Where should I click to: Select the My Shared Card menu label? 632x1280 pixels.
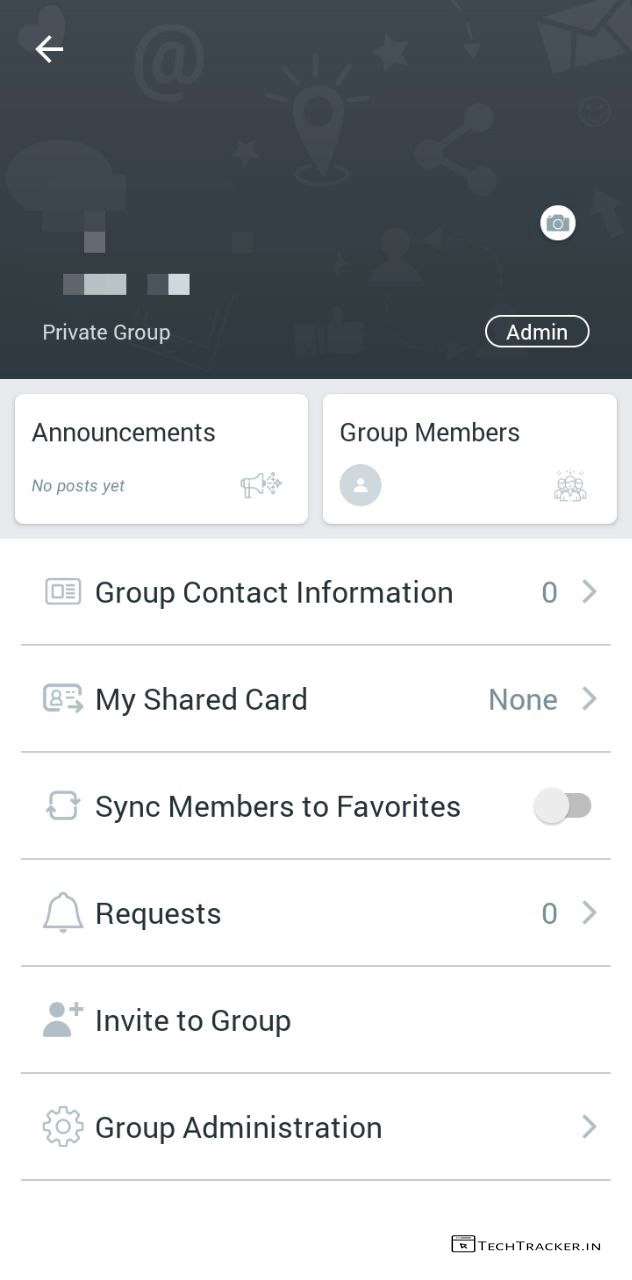tap(201, 699)
